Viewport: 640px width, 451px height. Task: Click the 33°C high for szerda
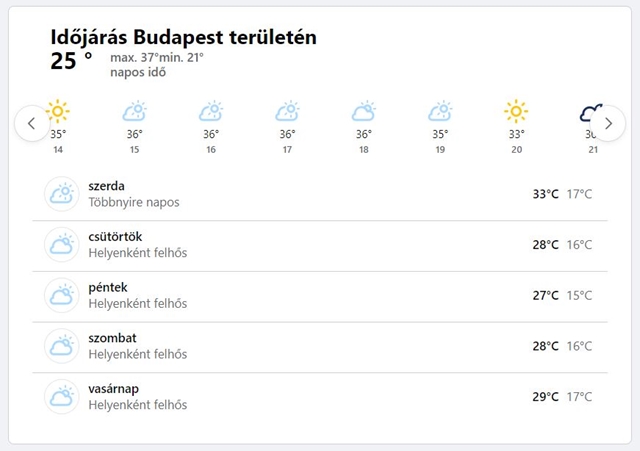pos(545,194)
